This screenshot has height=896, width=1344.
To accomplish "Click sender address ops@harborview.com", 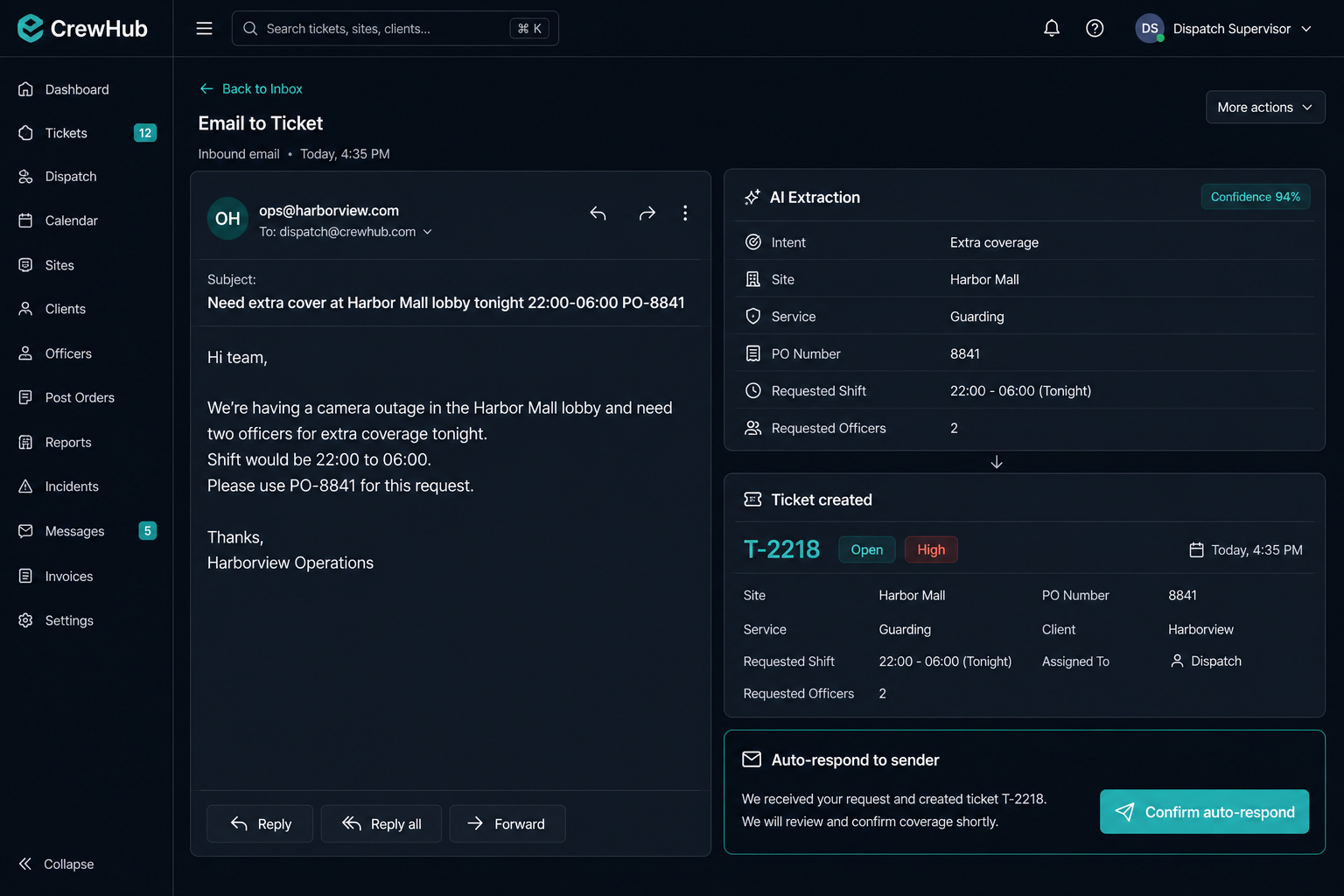I will [x=329, y=211].
